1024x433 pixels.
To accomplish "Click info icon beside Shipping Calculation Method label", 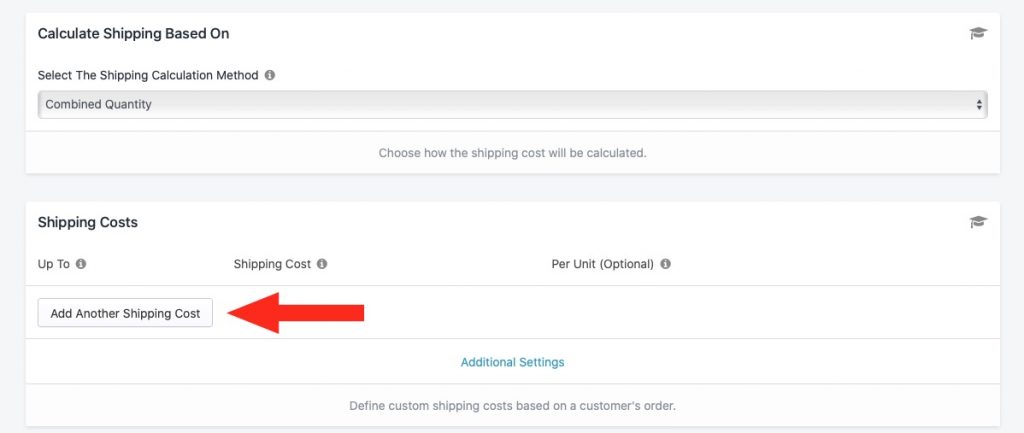I will coord(270,75).
